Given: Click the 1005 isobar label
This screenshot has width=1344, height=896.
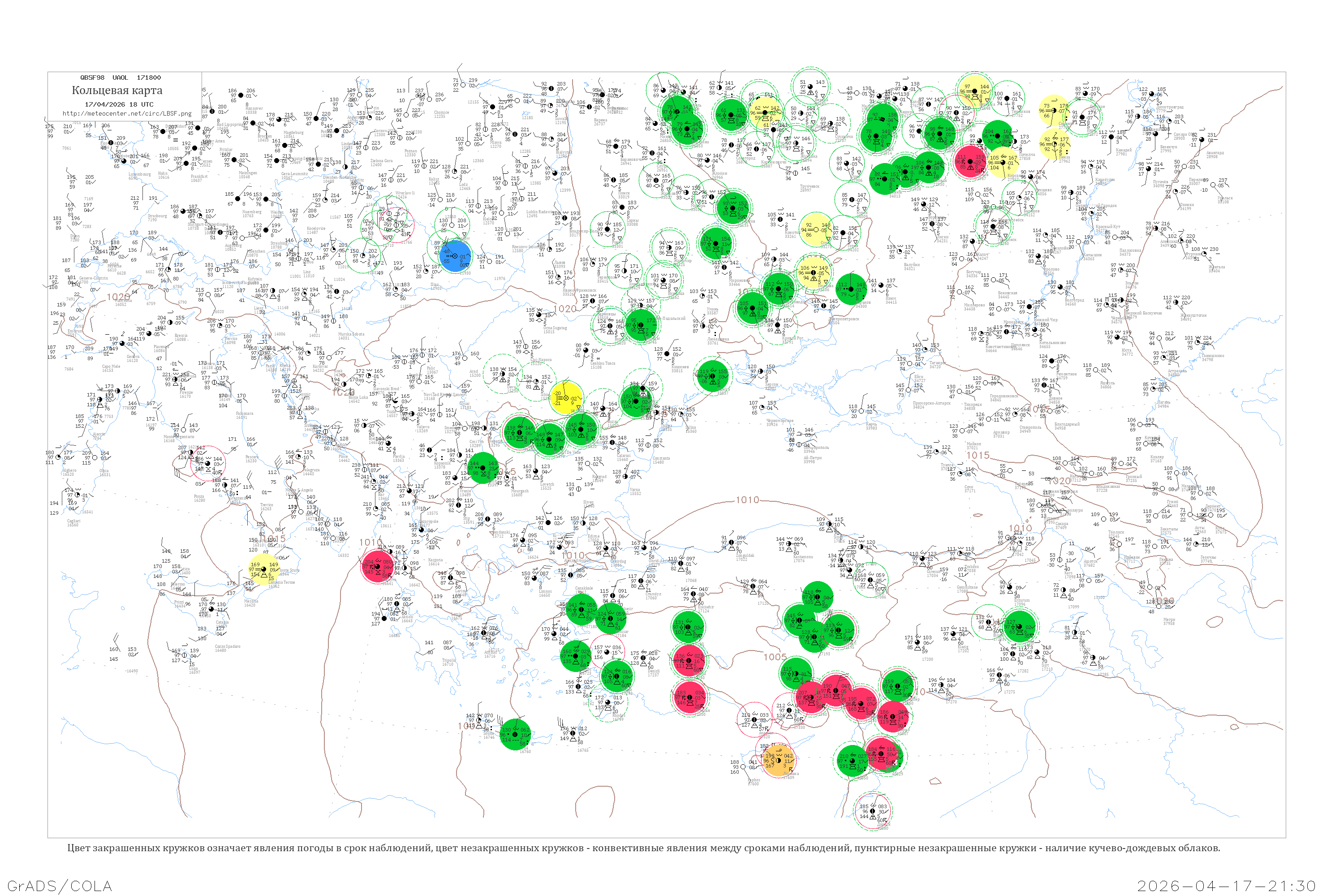Looking at the screenshot, I should (775, 657).
